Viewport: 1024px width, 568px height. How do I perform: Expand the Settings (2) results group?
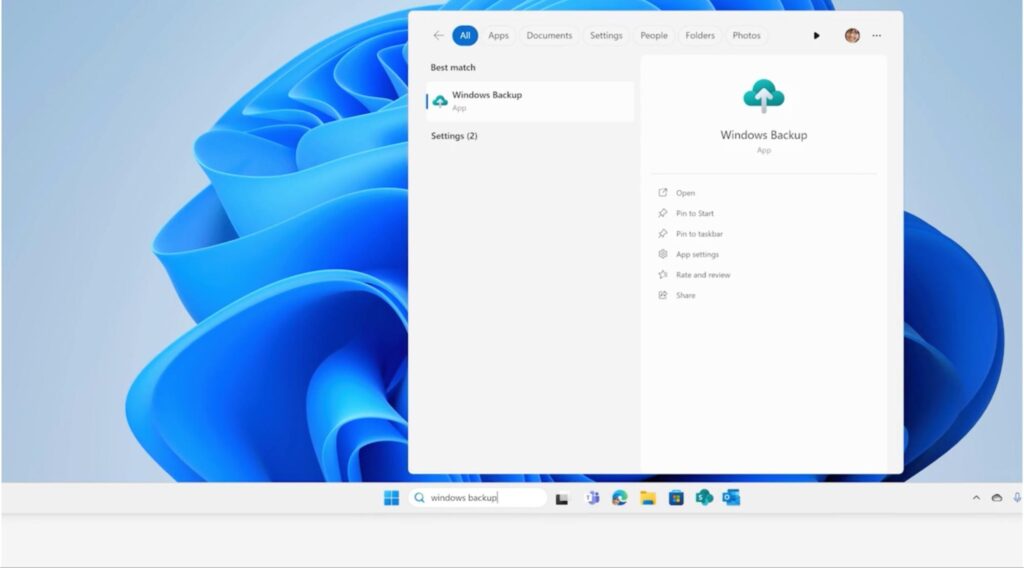pos(454,136)
